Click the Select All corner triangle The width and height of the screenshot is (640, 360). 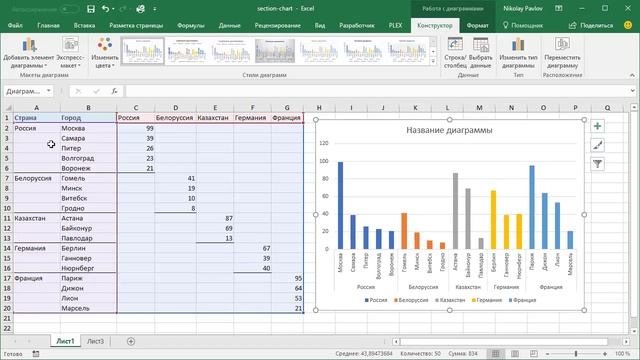point(7,108)
